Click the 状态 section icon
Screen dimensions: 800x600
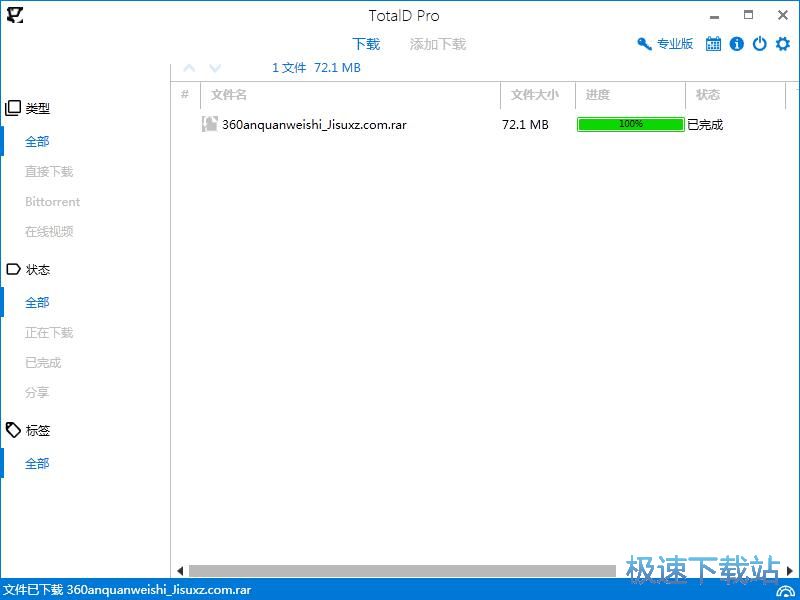(x=13, y=269)
